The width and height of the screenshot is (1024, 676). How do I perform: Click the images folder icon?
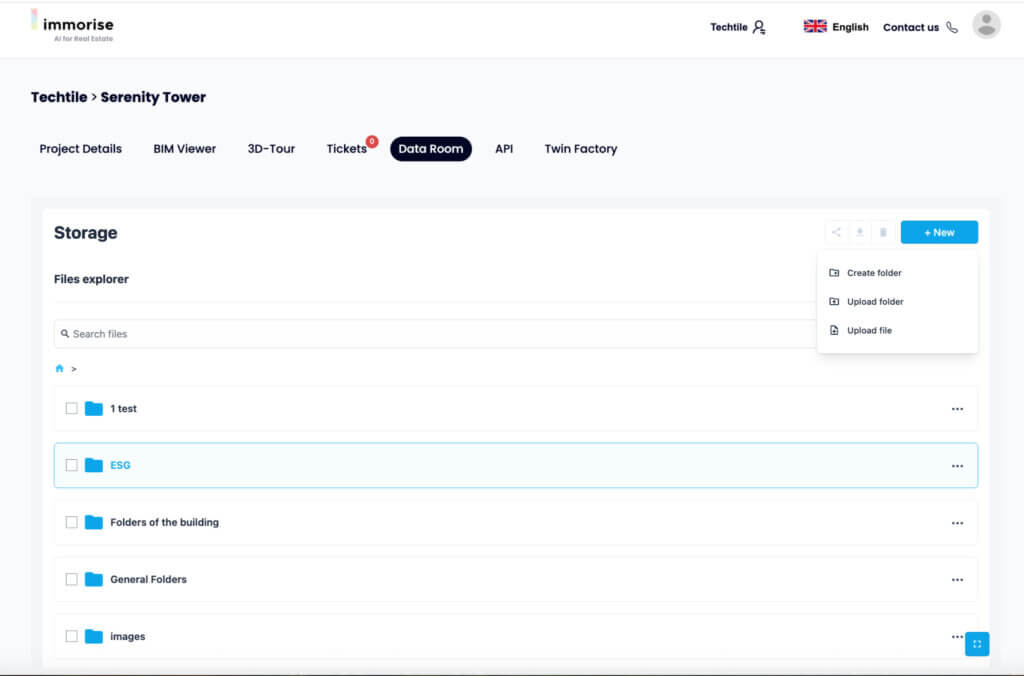(x=93, y=636)
